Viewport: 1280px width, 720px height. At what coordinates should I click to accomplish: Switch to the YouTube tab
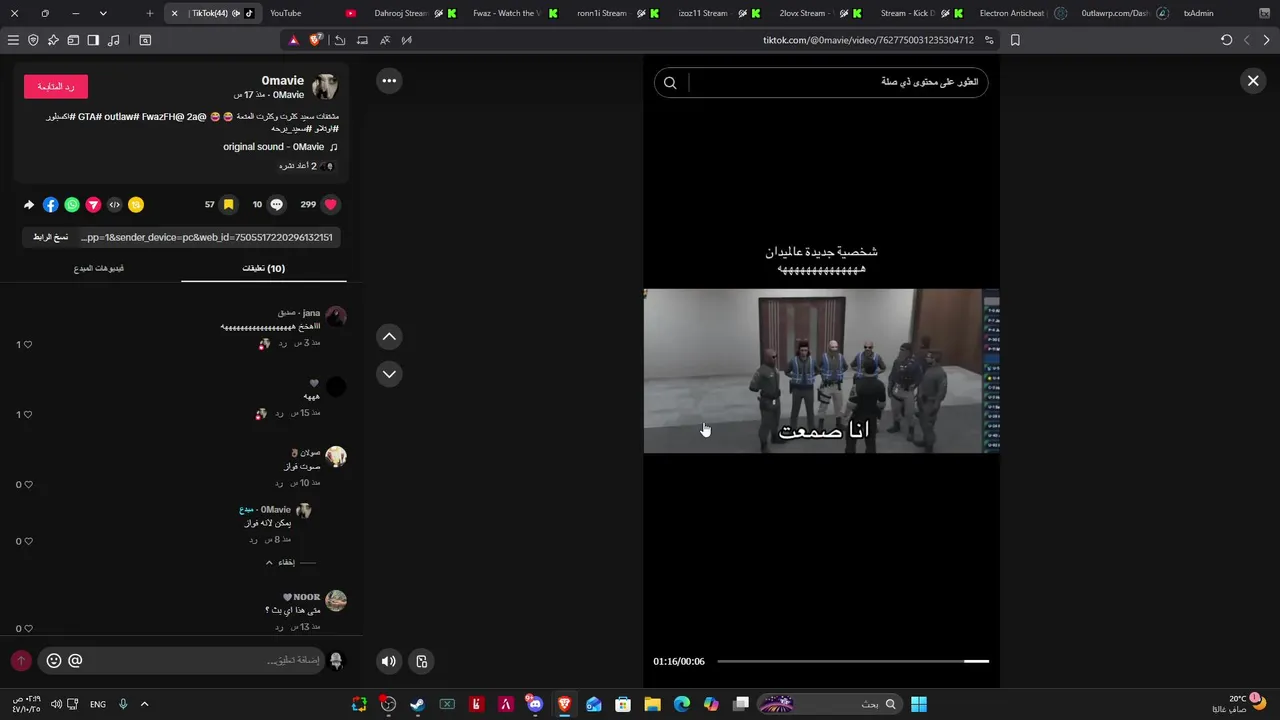pyautogui.click(x=313, y=13)
